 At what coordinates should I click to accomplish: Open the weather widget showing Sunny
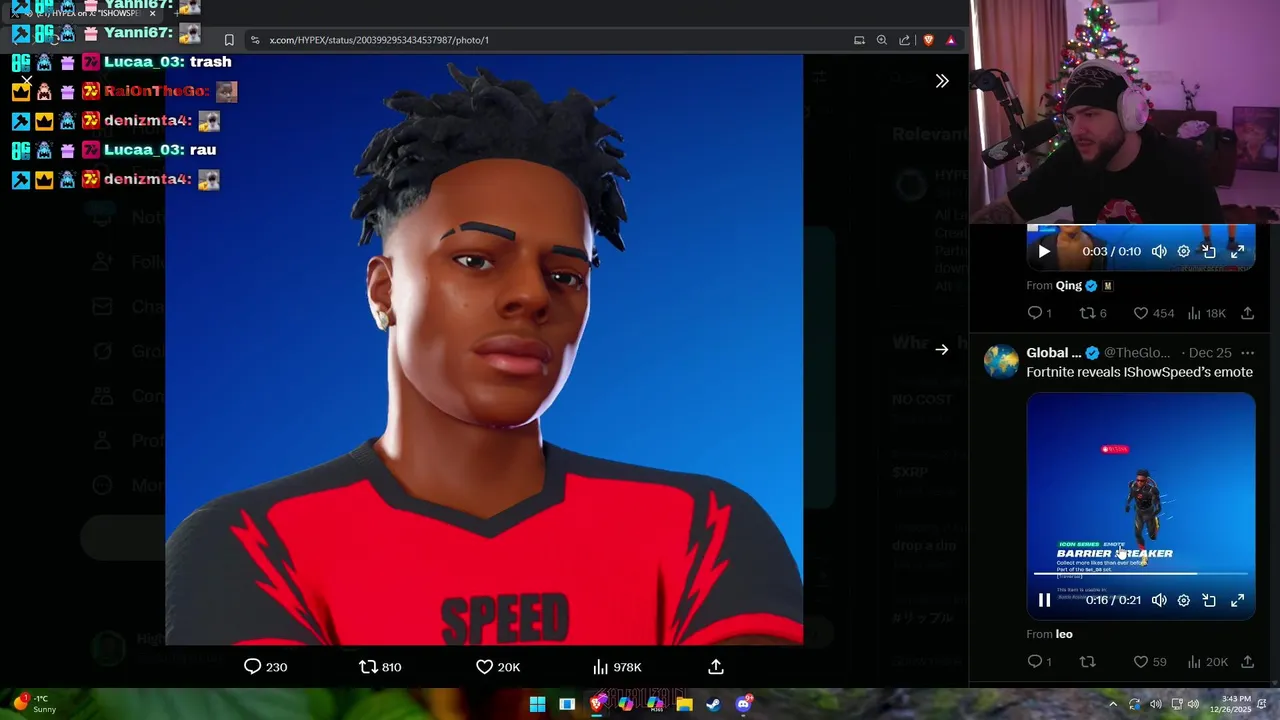[34, 704]
